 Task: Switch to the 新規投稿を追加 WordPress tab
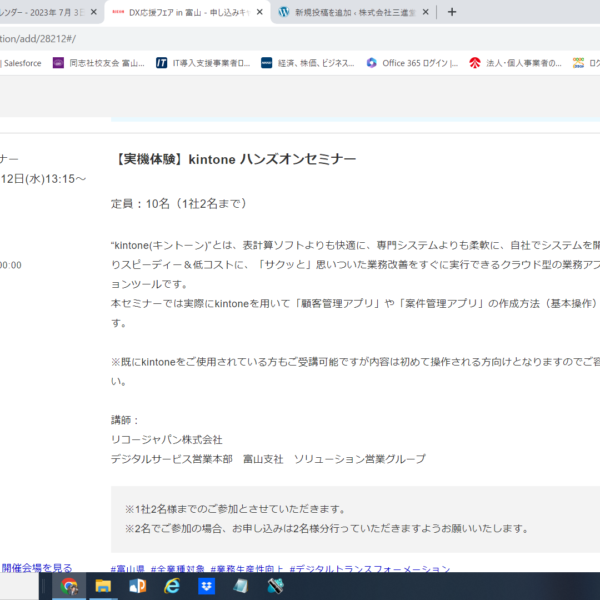(355, 12)
